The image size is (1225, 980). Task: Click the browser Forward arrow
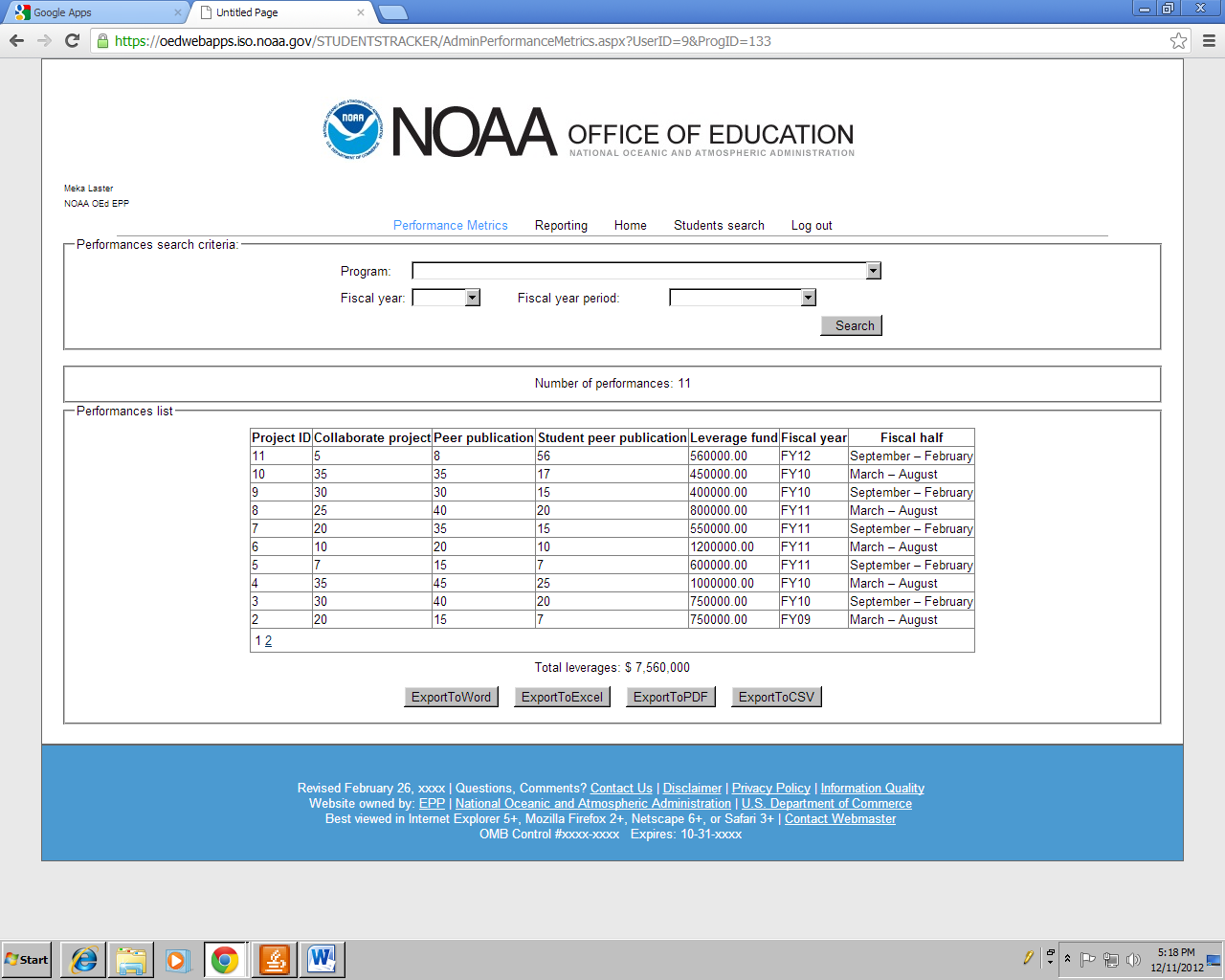(x=44, y=40)
